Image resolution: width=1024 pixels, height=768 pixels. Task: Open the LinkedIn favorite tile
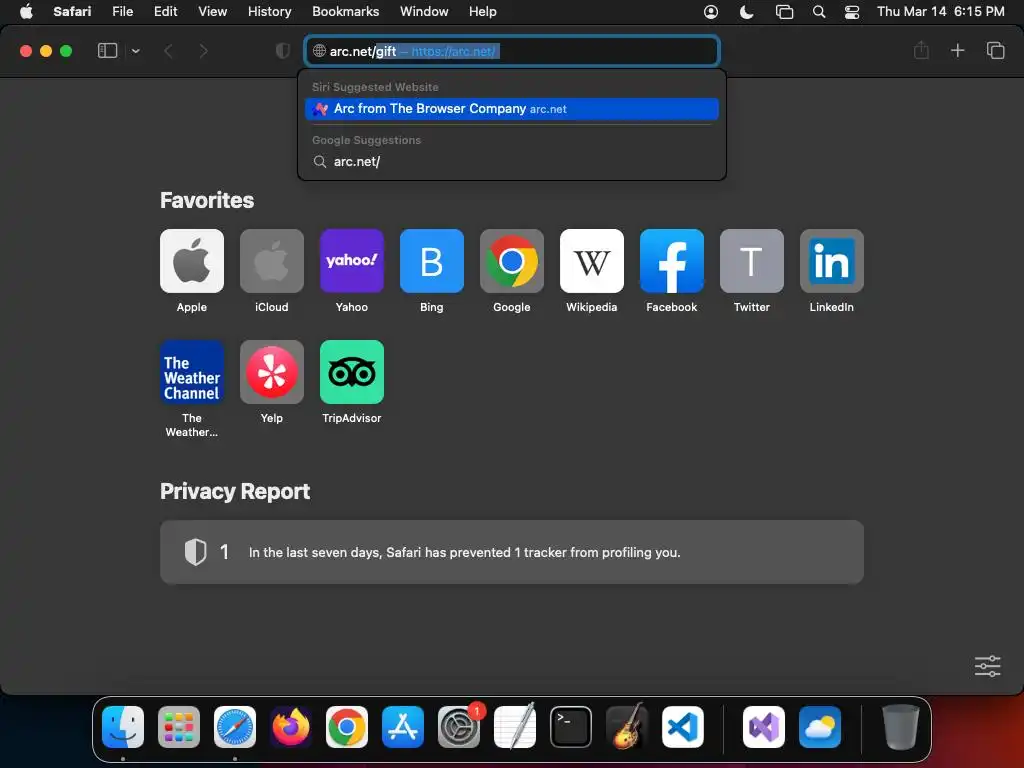tap(832, 261)
